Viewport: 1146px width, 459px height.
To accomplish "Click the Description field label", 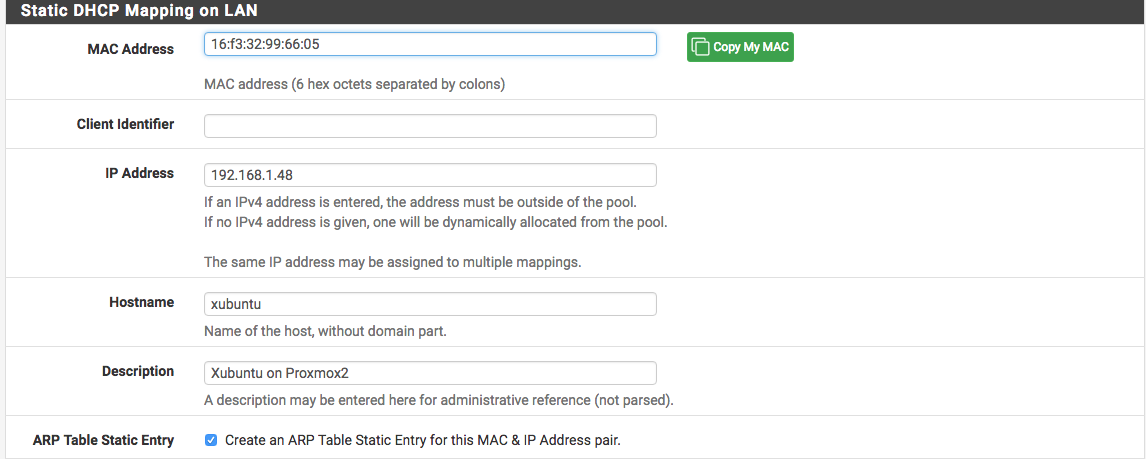I will pyautogui.click(x=138, y=371).
